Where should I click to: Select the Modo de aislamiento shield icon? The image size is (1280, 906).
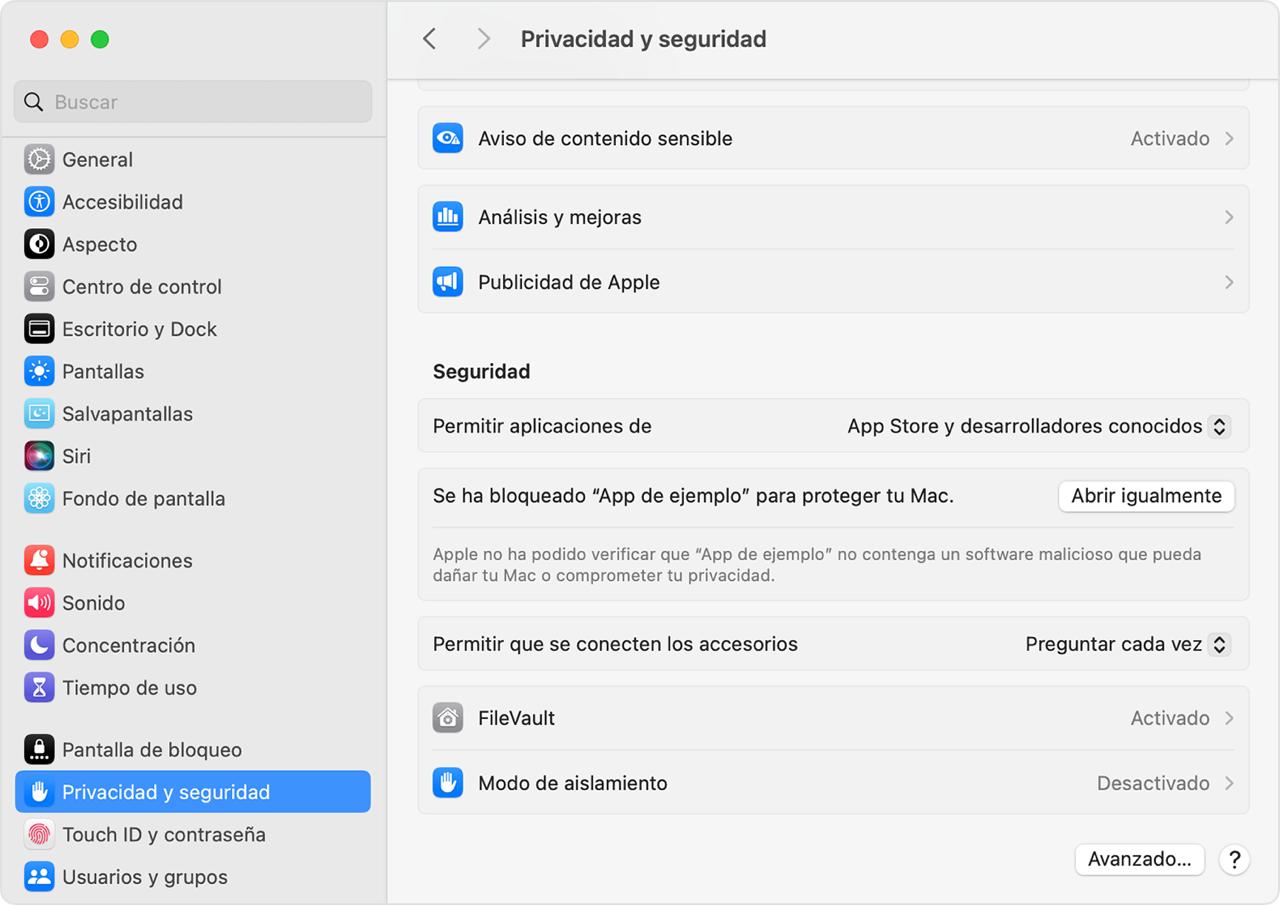pos(447,783)
